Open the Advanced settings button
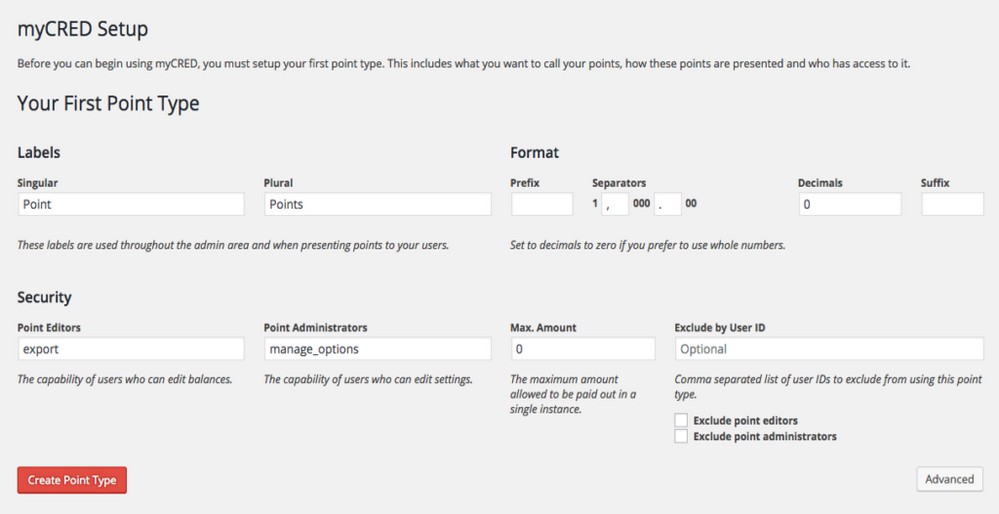This screenshot has width=999, height=514. click(x=949, y=479)
